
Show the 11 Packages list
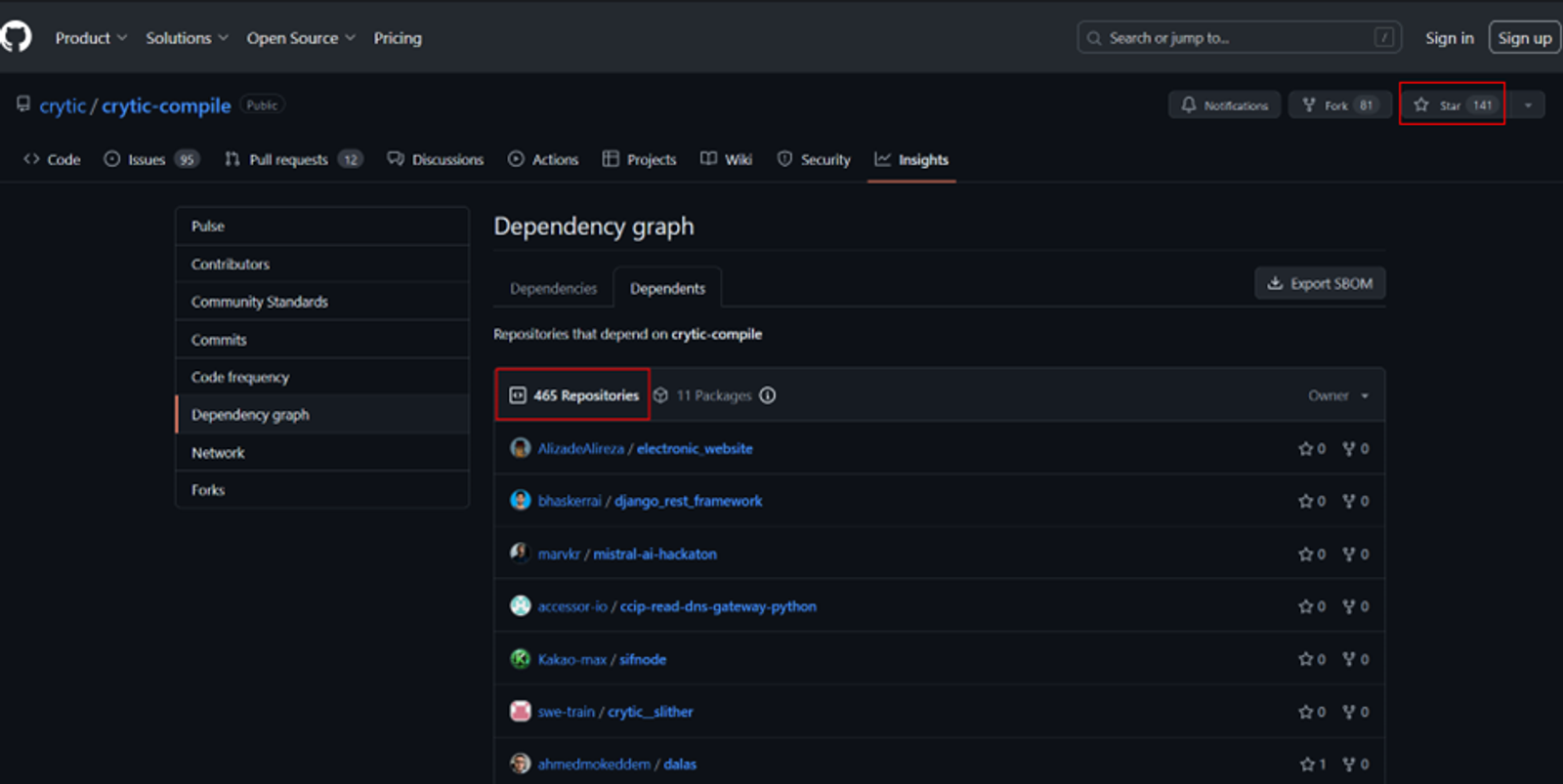(702, 395)
